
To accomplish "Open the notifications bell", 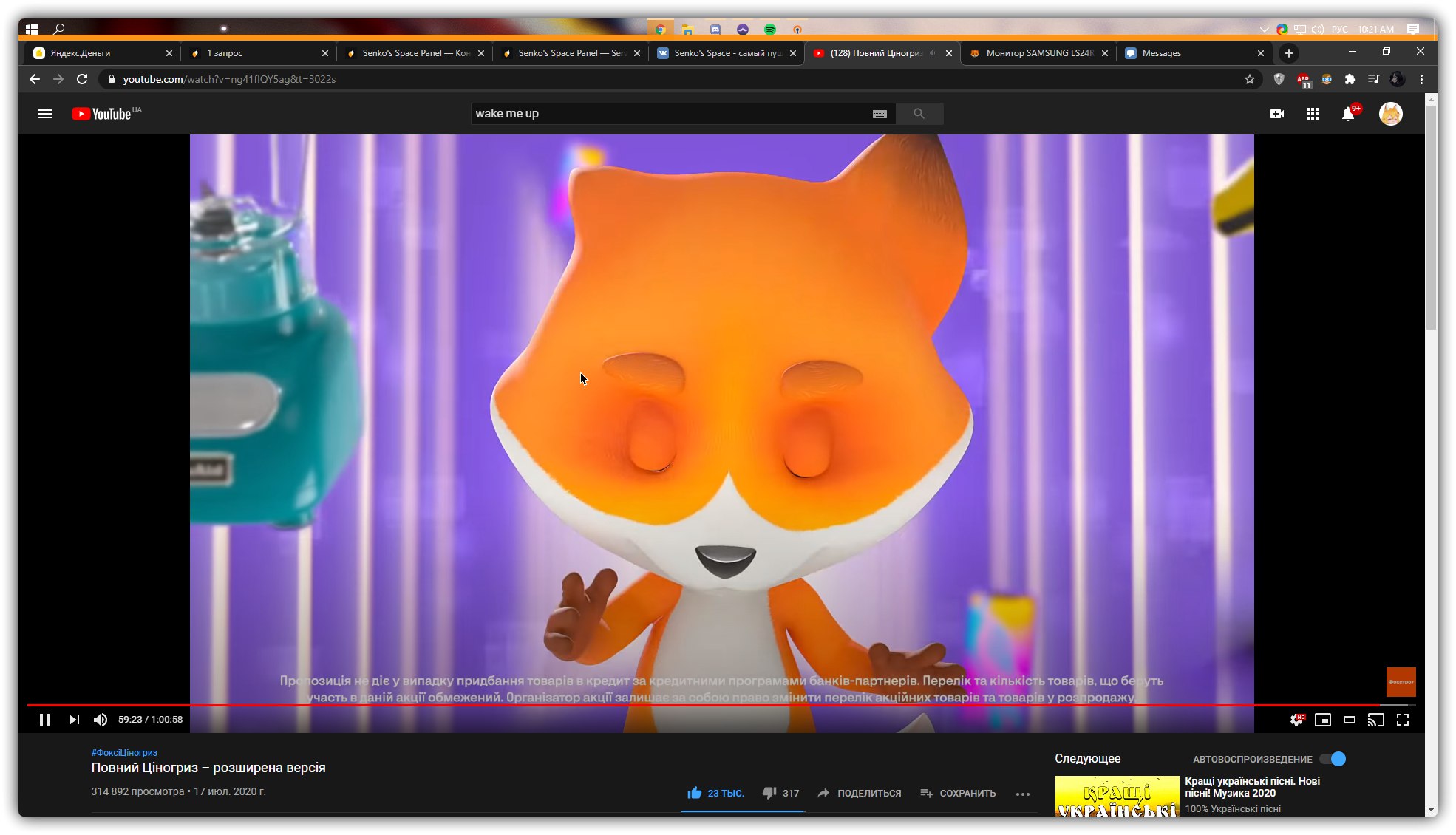I will click(1349, 114).
